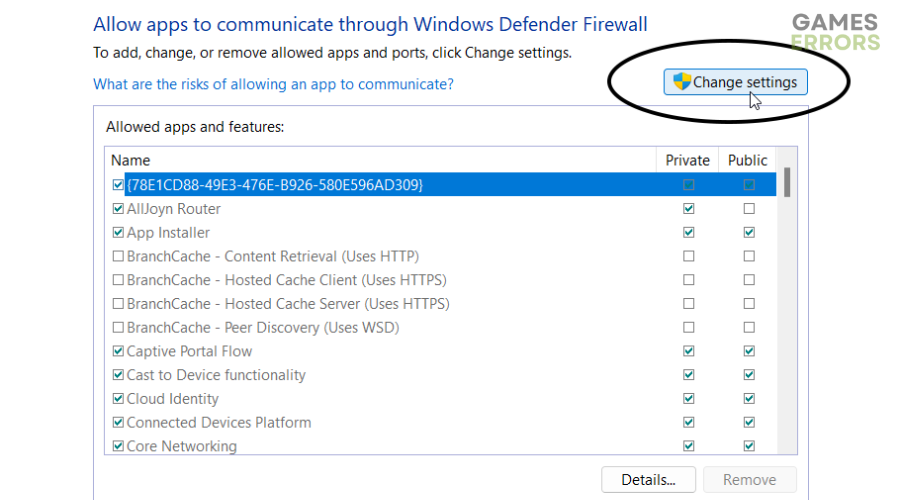The width and height of the screenshot is (900, 500).
Task: Select Cast to Device functionality row text
Action: [216, 375]
